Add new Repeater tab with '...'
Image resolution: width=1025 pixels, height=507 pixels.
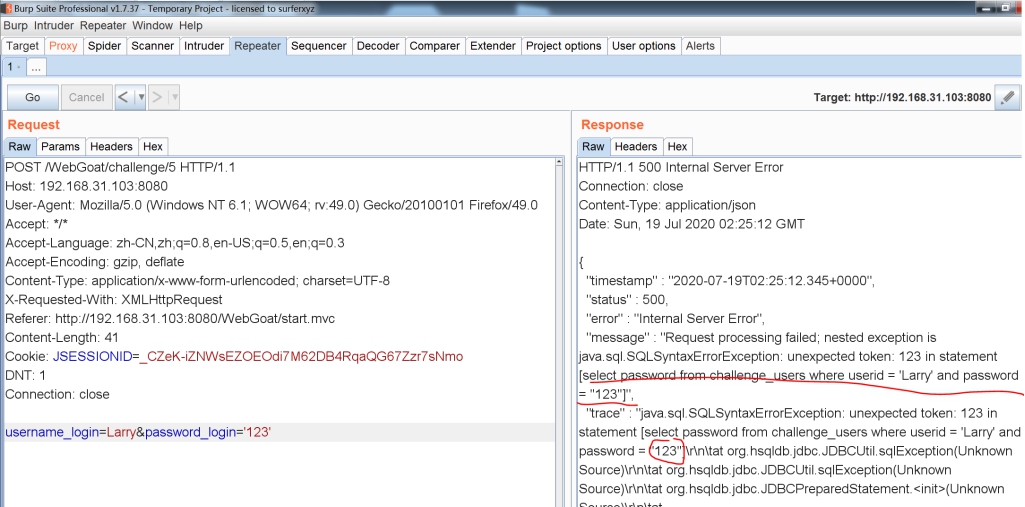coord(37,67)
